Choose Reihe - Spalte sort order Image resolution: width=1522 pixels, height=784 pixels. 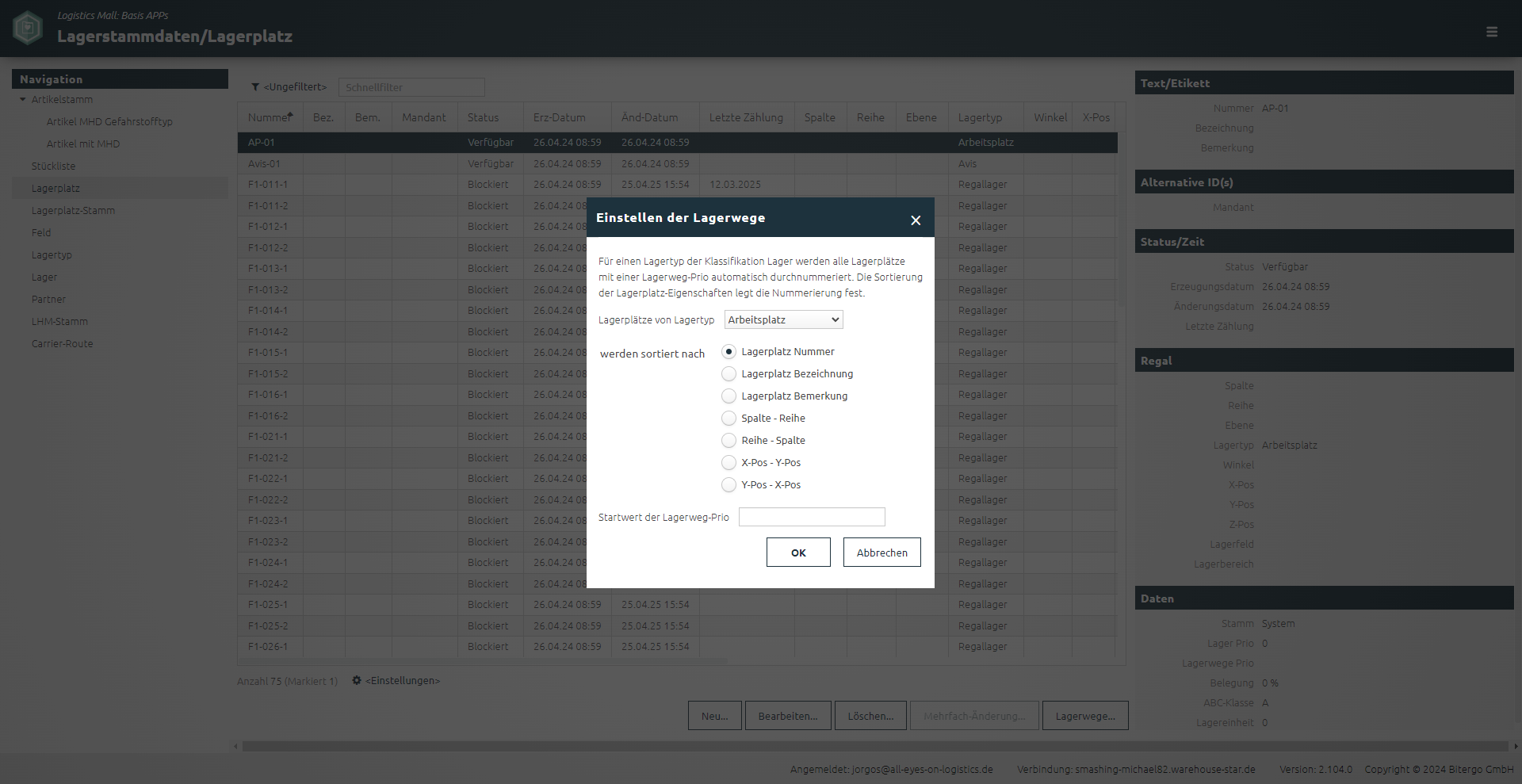coord(728,441)
